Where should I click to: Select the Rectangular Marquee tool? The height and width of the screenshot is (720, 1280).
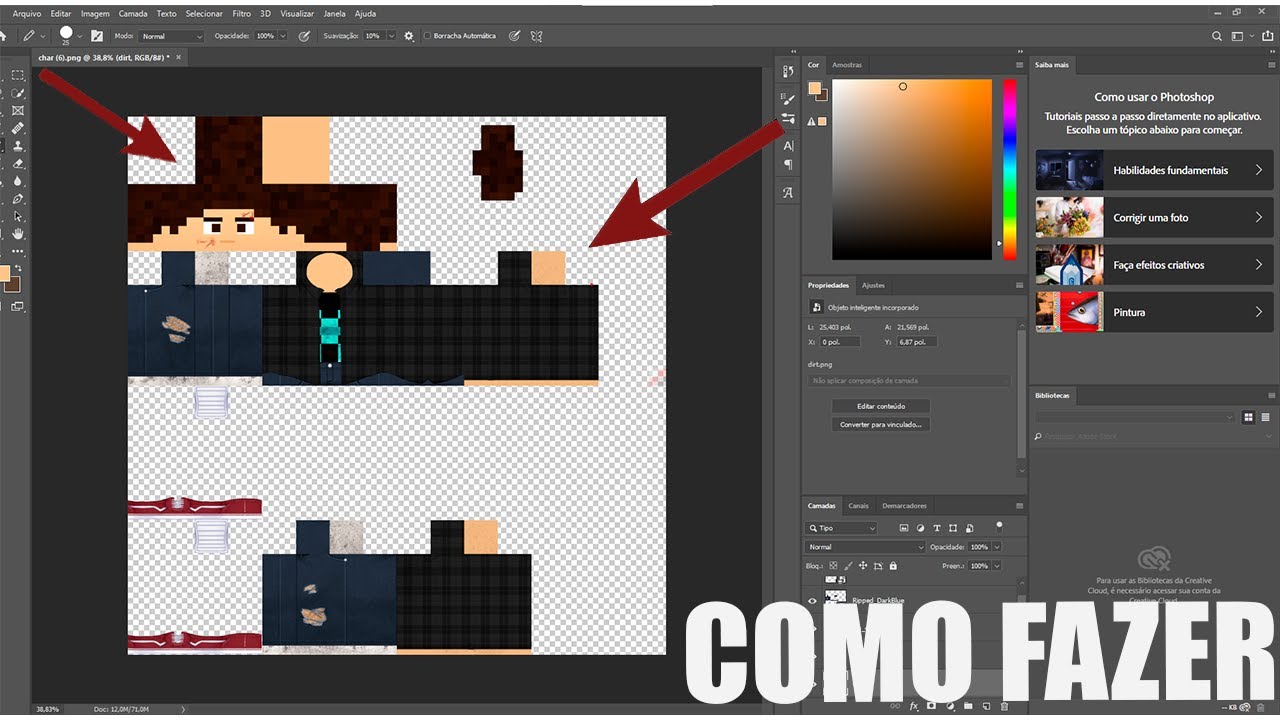coord(18,75)
